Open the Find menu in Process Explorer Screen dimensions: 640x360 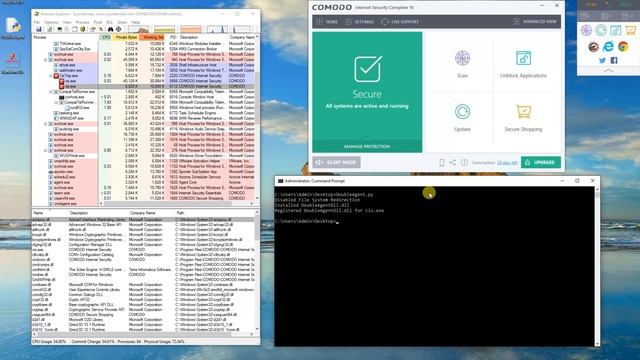[98, 22]
